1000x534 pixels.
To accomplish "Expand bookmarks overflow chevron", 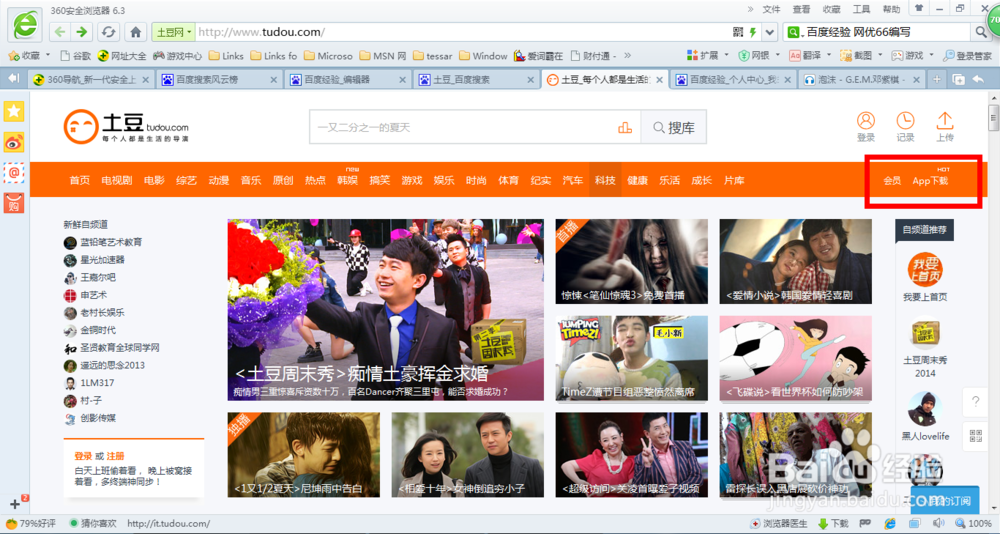I will (628, 56).
